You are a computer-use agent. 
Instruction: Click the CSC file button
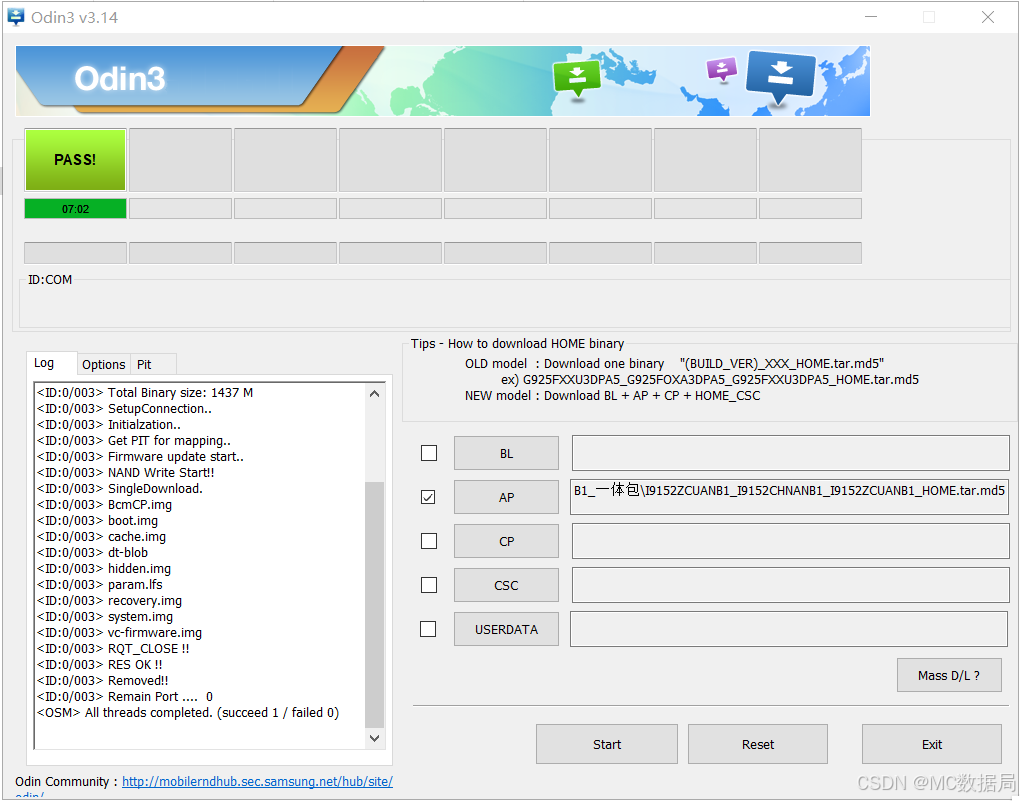pos(506,585)
